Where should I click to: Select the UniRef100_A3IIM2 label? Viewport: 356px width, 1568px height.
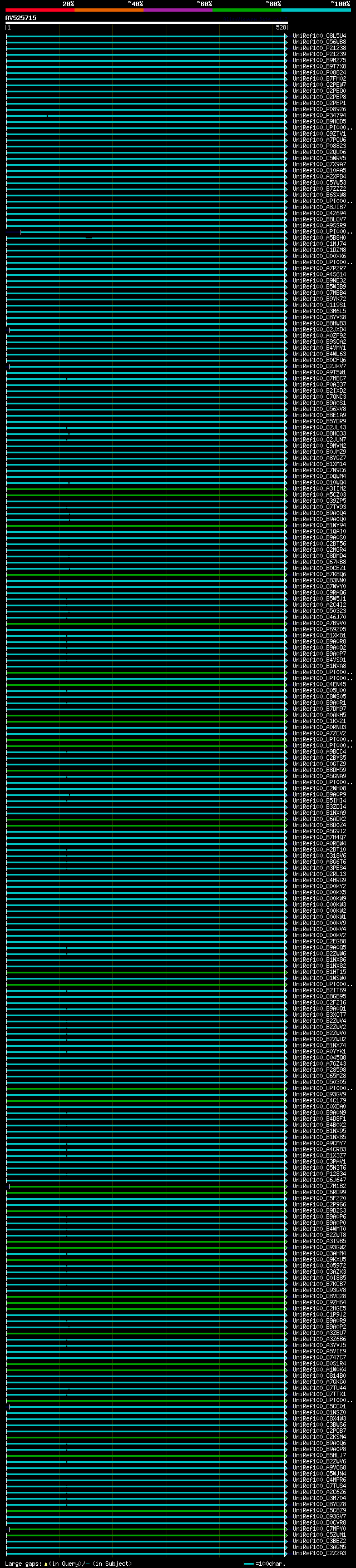click(x=319, y=489)
